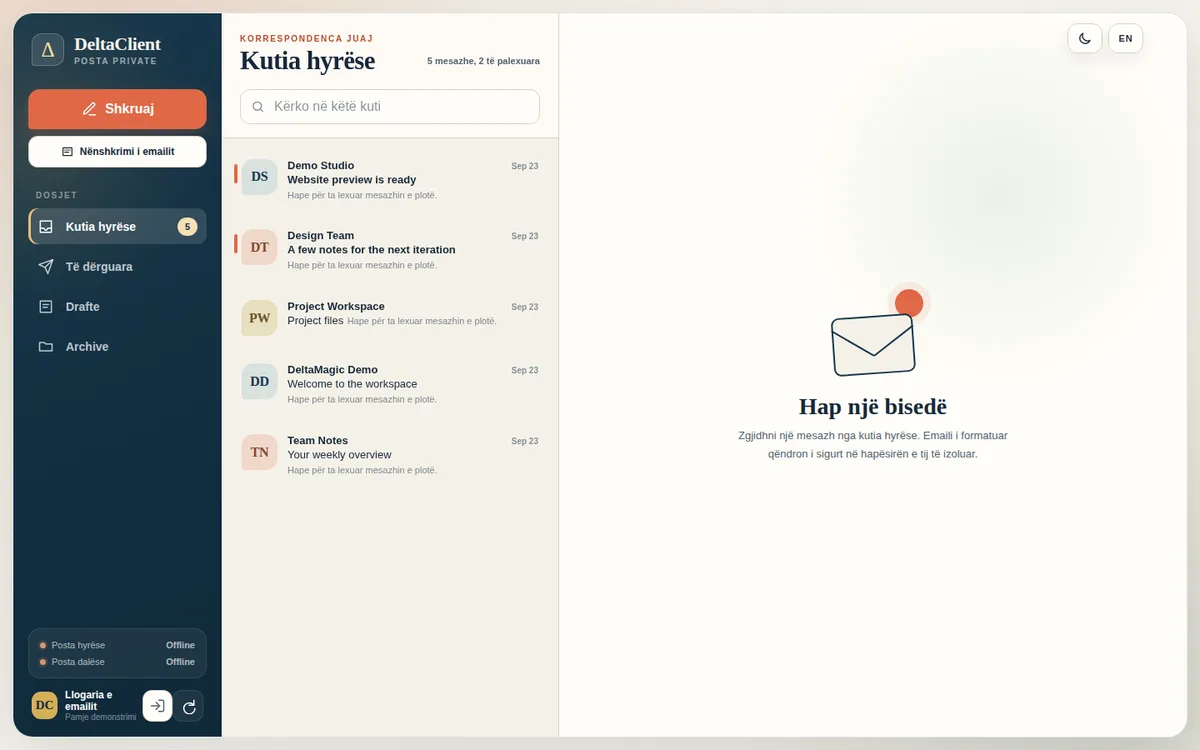
Task: Open Team Notes weekly overview message
Action: (x=390, y=454)
